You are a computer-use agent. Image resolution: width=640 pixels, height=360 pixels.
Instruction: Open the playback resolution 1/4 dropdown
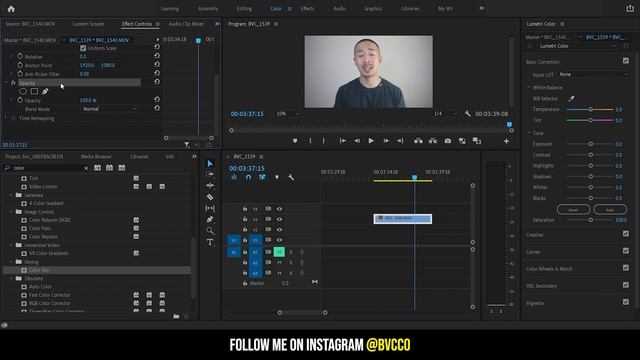point(445,114)
